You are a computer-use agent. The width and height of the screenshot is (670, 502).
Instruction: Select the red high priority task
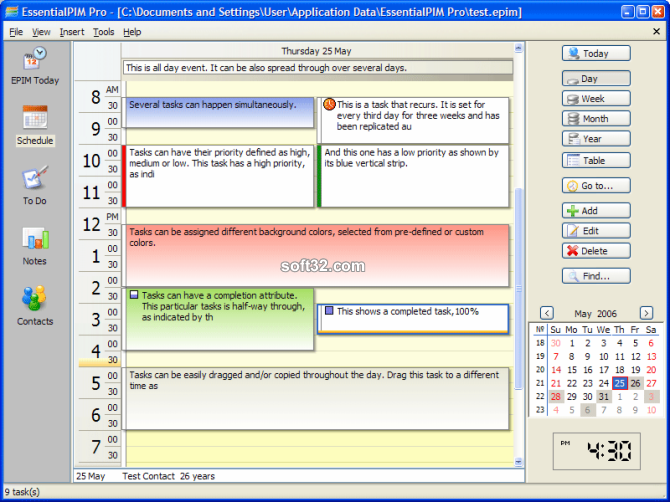click(x=218, y=176)
